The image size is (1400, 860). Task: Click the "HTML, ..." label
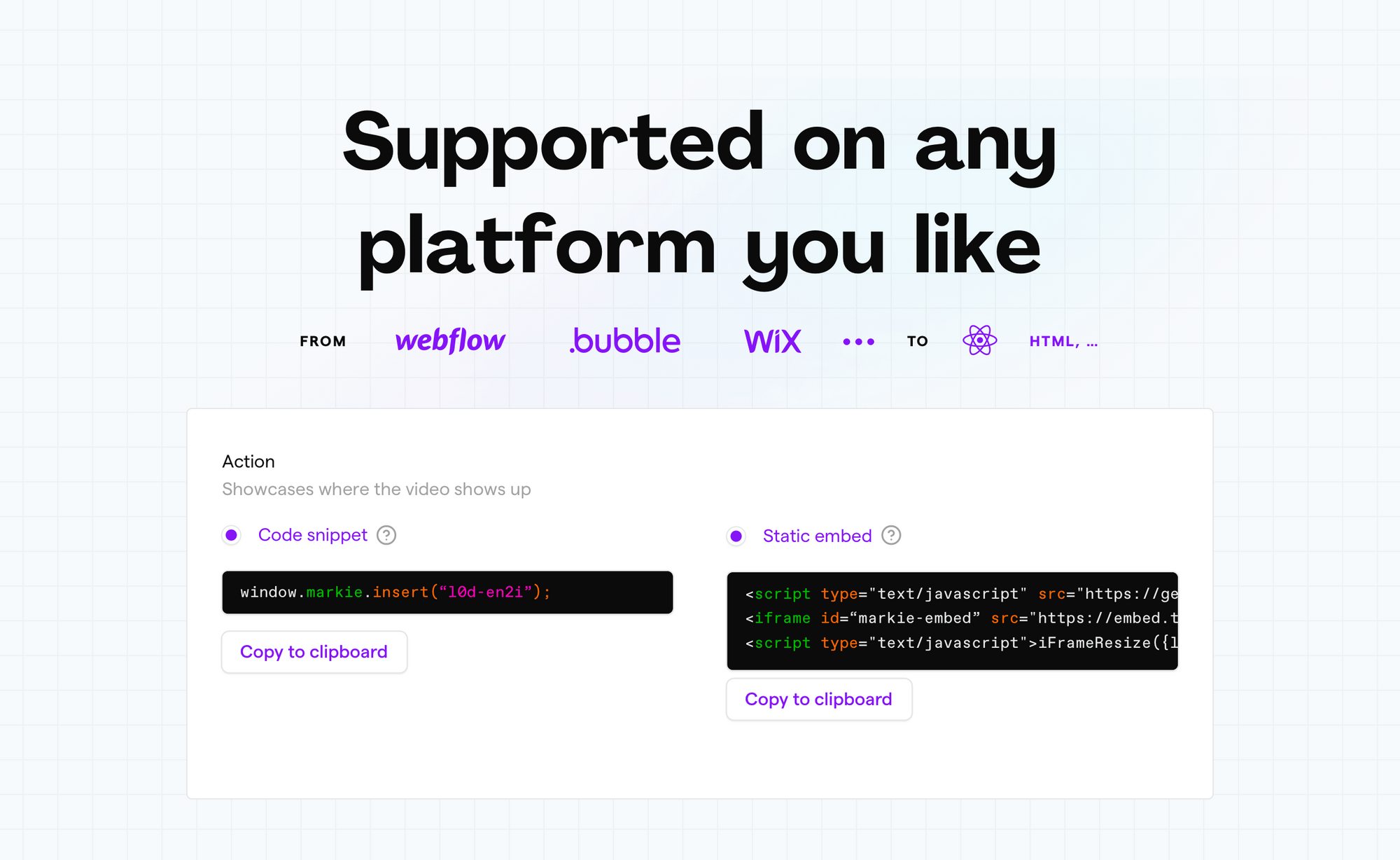pos(1063,342)
